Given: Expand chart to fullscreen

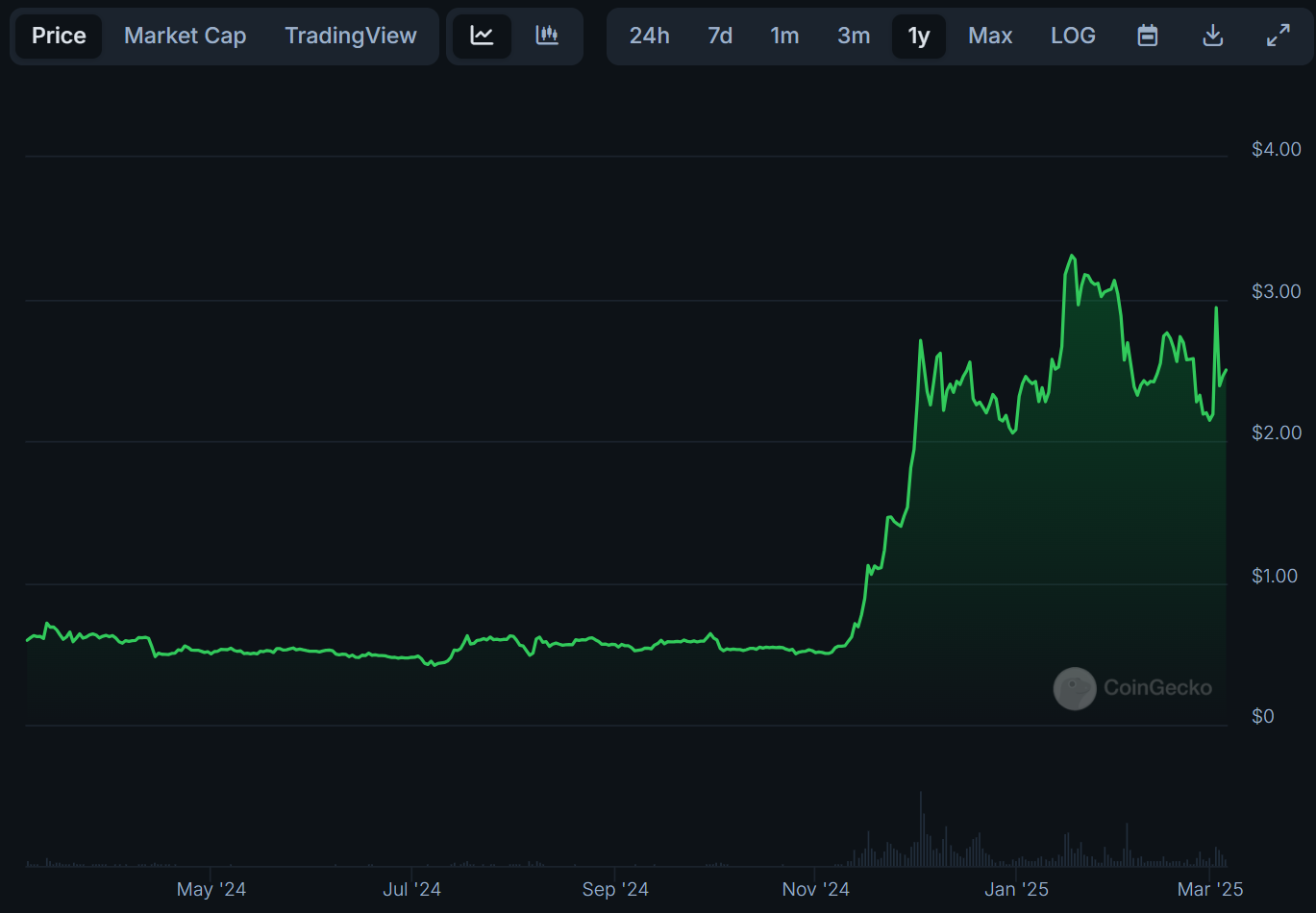Looking at the screenshot, I should pos(1279,37).
